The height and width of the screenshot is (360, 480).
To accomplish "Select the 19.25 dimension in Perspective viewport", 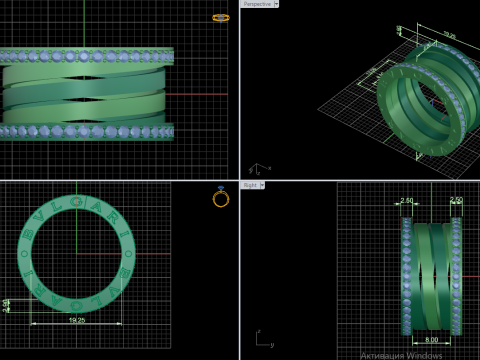I will point(449,35).
